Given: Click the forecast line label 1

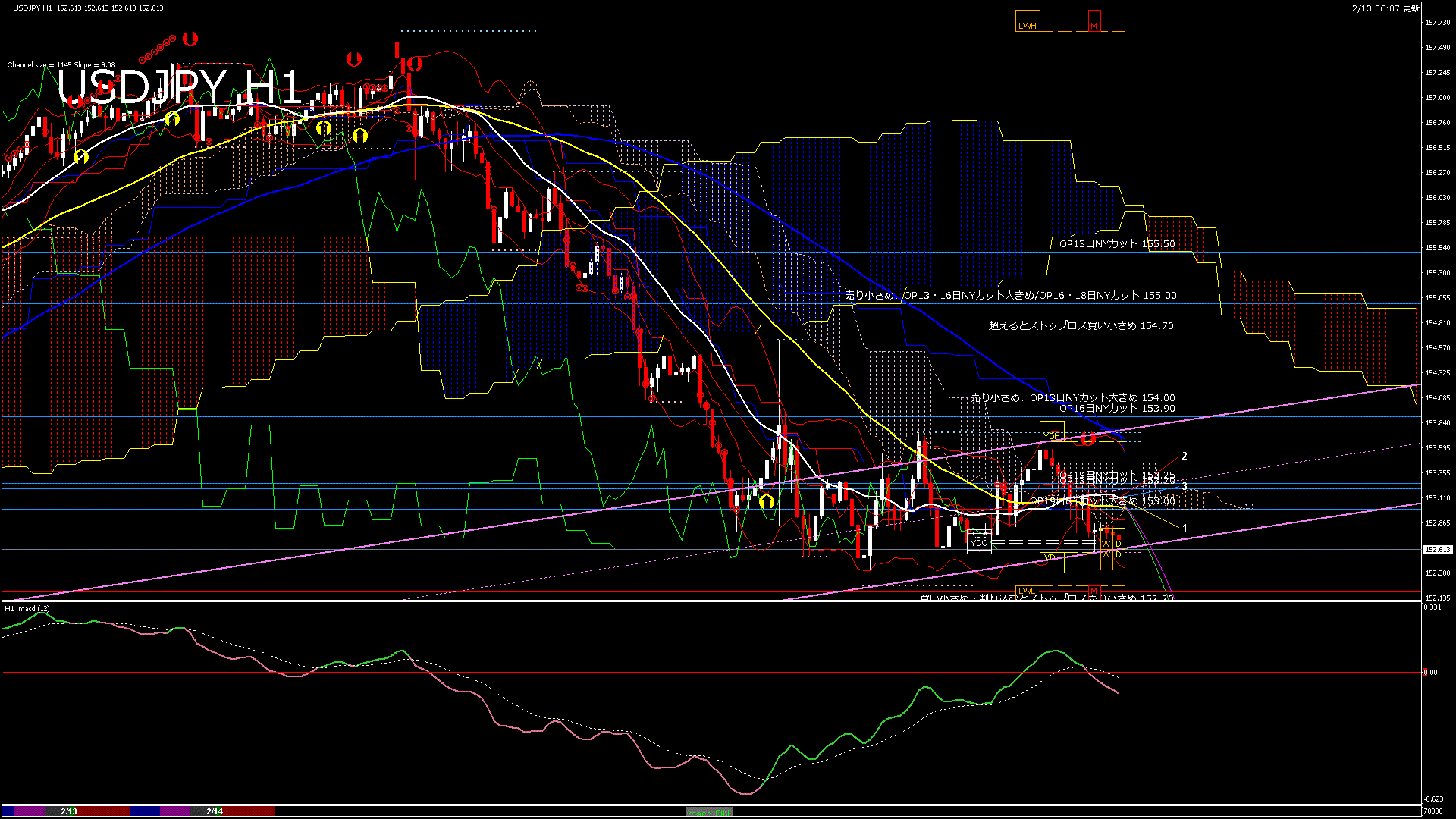Looking at the screenshot, I should click(x=1185, y=528).
